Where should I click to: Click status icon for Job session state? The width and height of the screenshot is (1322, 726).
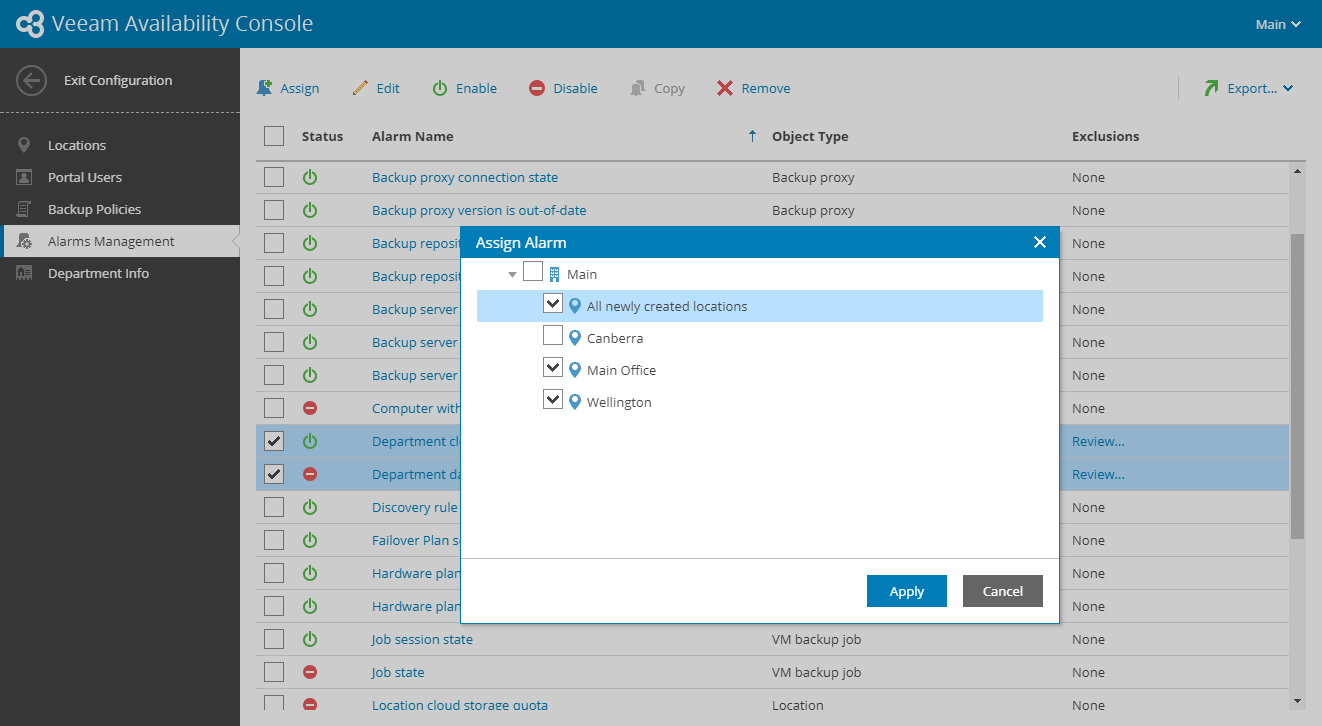point(310,639)
